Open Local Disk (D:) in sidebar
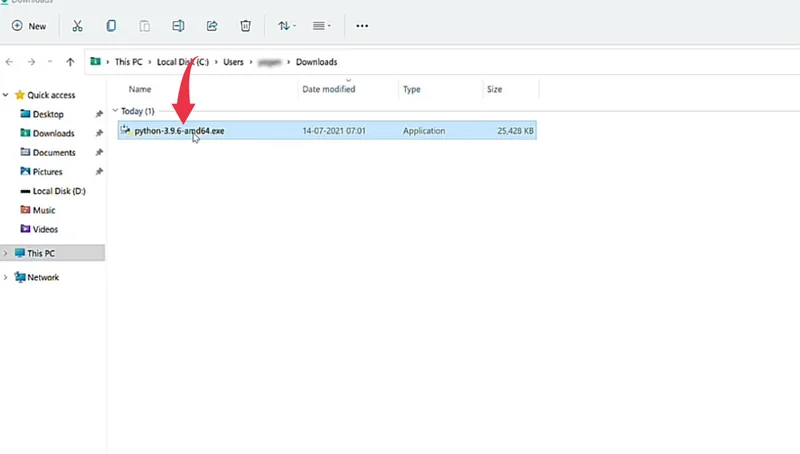800x454 pixels. [58, 191]
